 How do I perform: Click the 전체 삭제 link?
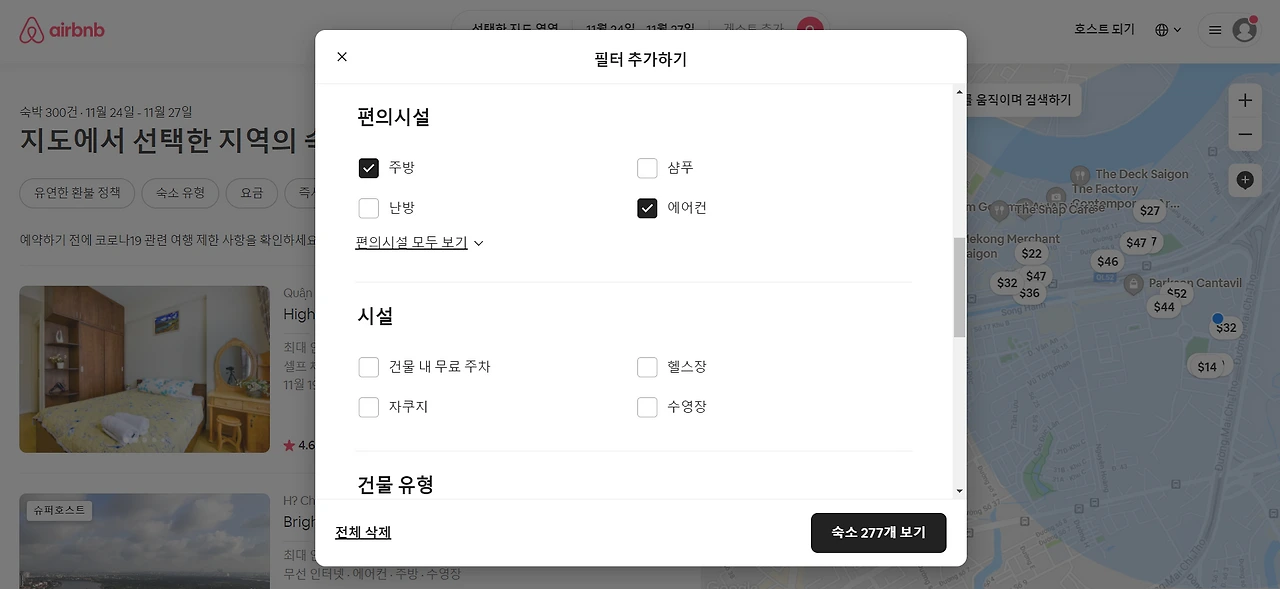[x=363, y=533]
